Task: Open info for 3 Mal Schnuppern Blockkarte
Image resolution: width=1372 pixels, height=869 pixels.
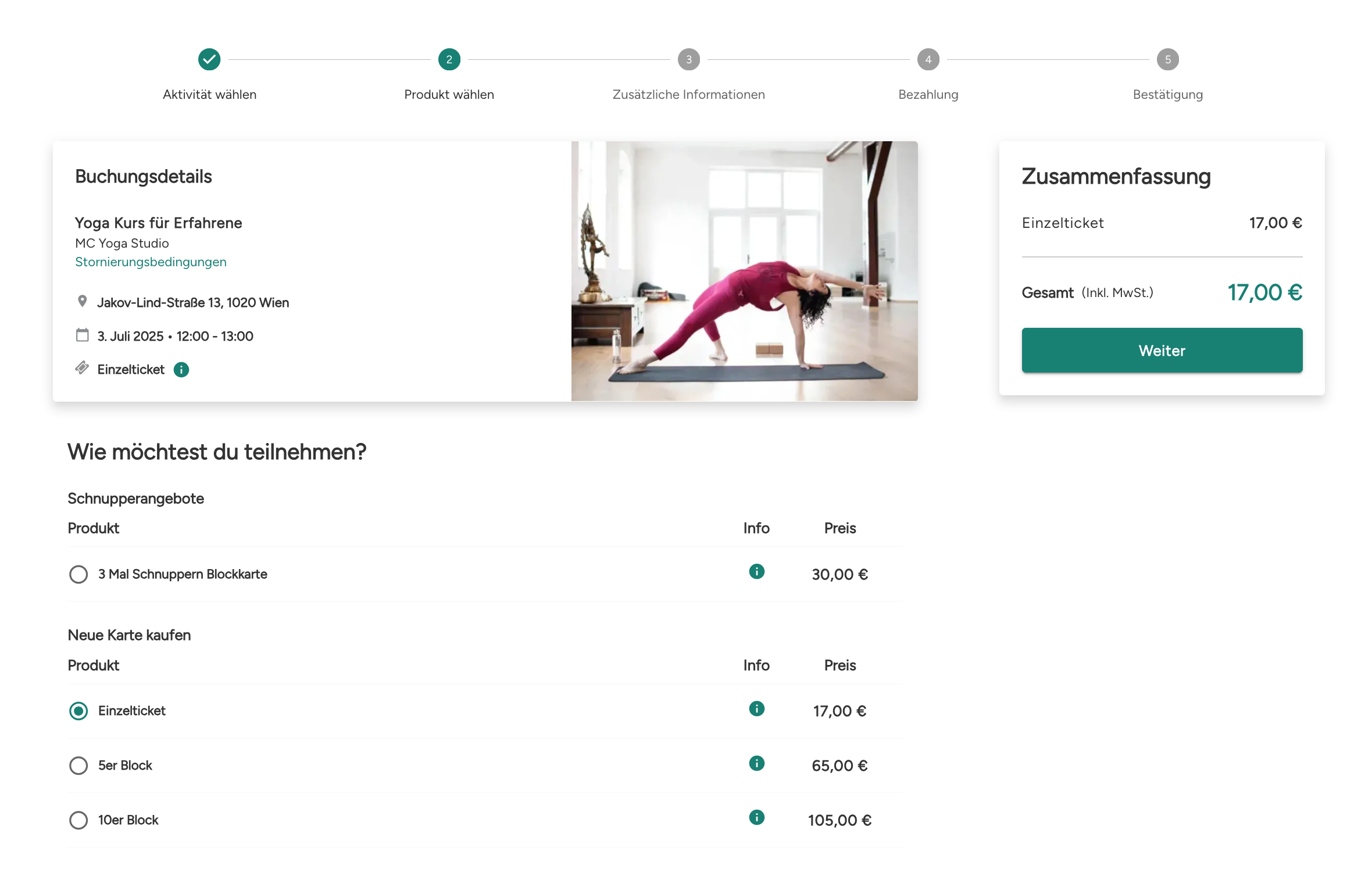Action: 756,571
